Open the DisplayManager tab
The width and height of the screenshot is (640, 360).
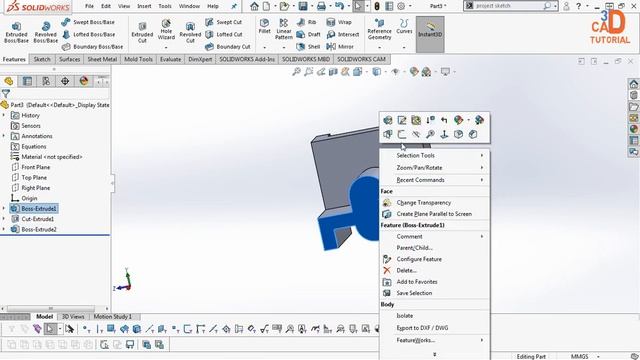[84, 81]
